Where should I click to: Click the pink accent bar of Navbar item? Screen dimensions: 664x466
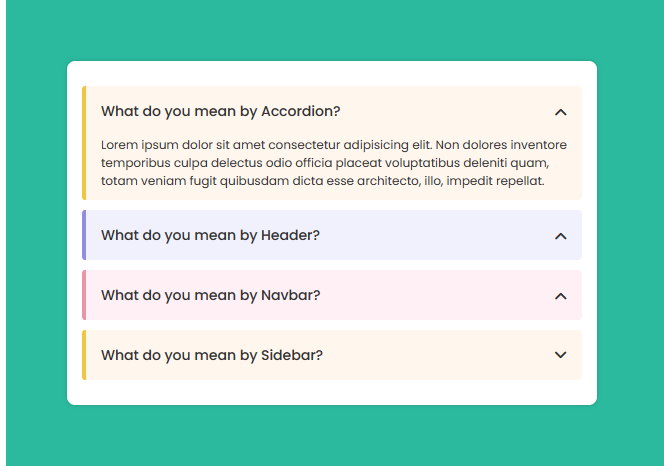click(84, 295)
